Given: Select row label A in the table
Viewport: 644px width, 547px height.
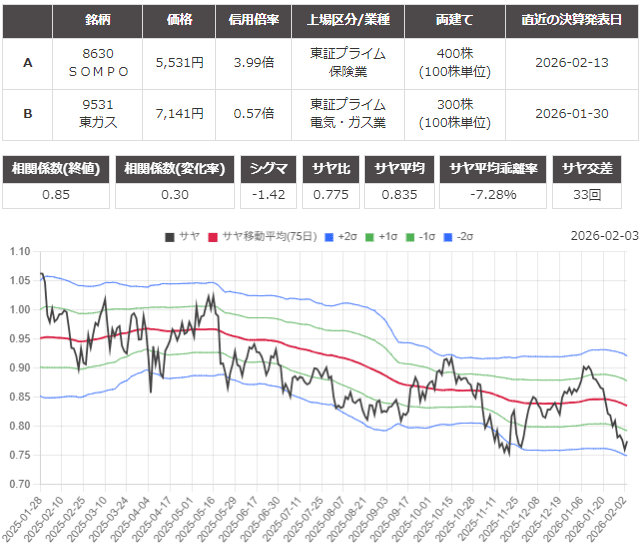Looking at the screenshot, I should pyautogui.click(x=28, y=62).
